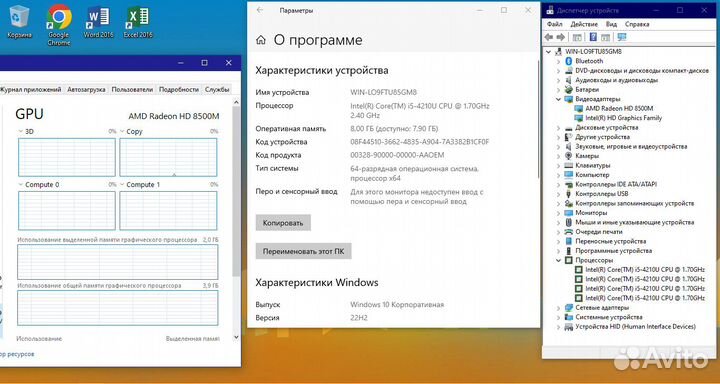Expand the Аудиовходы и аудиовыходы node
720x384 pixels.
coord(558,80)
